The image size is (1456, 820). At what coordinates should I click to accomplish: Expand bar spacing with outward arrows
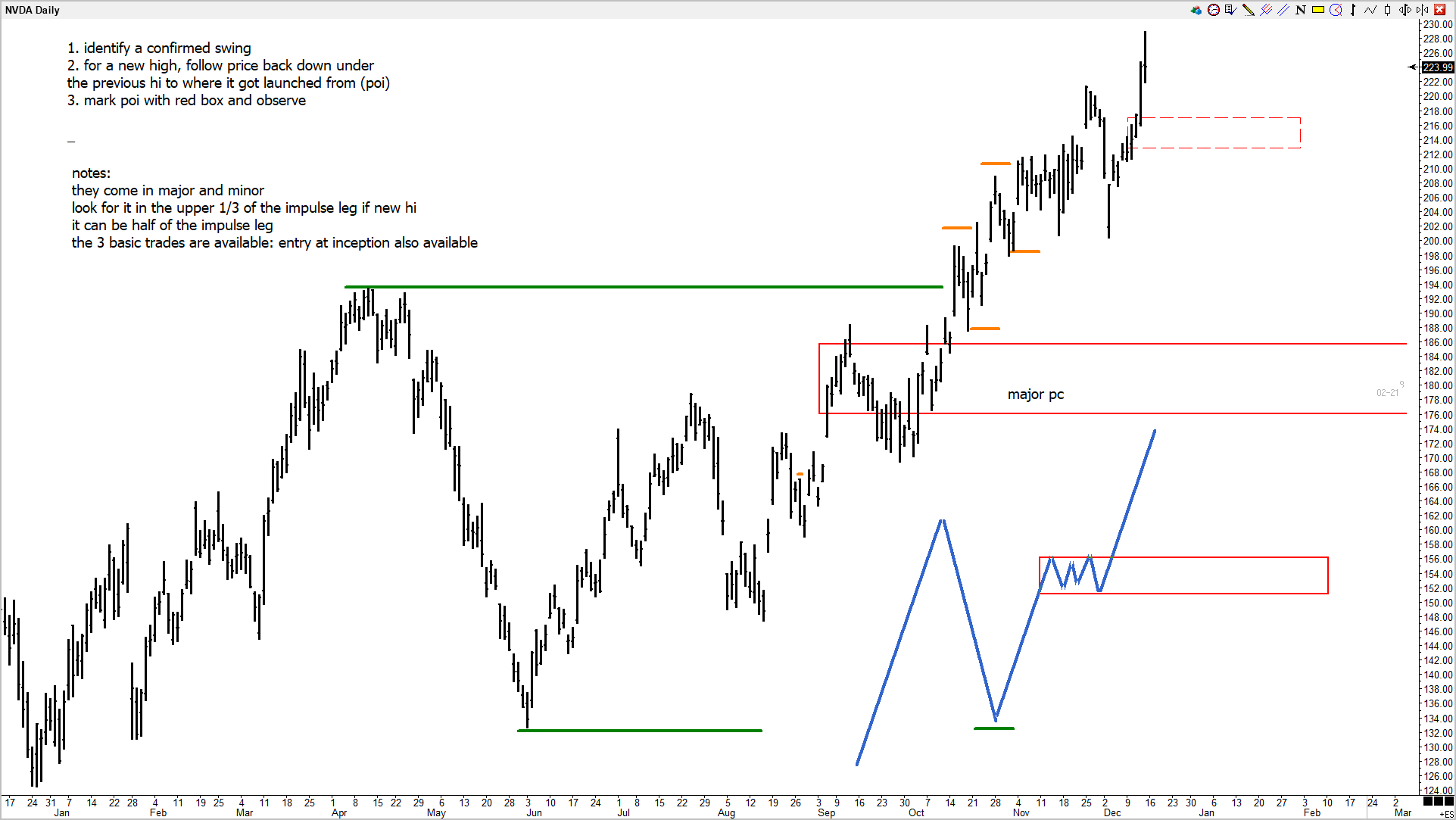pyautogui.click(x=1405, y=10)
